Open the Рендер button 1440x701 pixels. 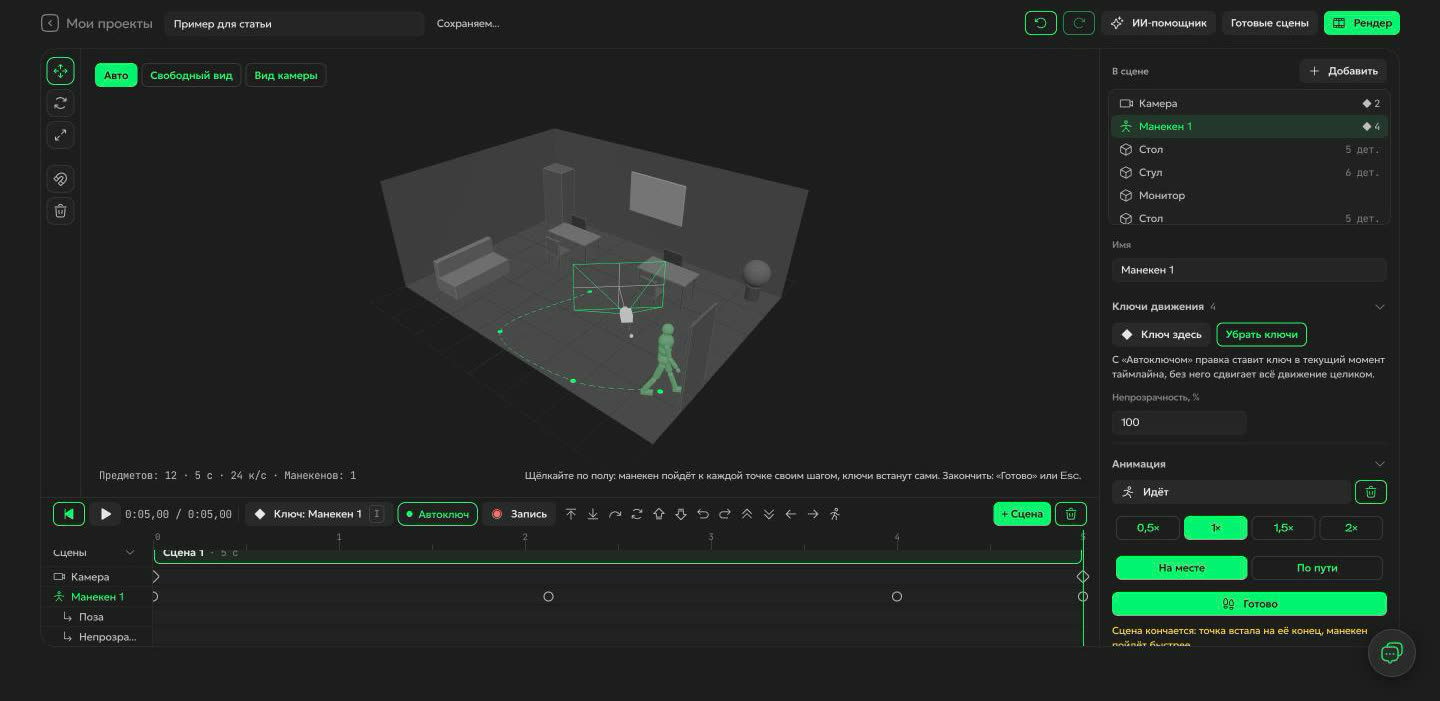click(x=1362, y=23)
